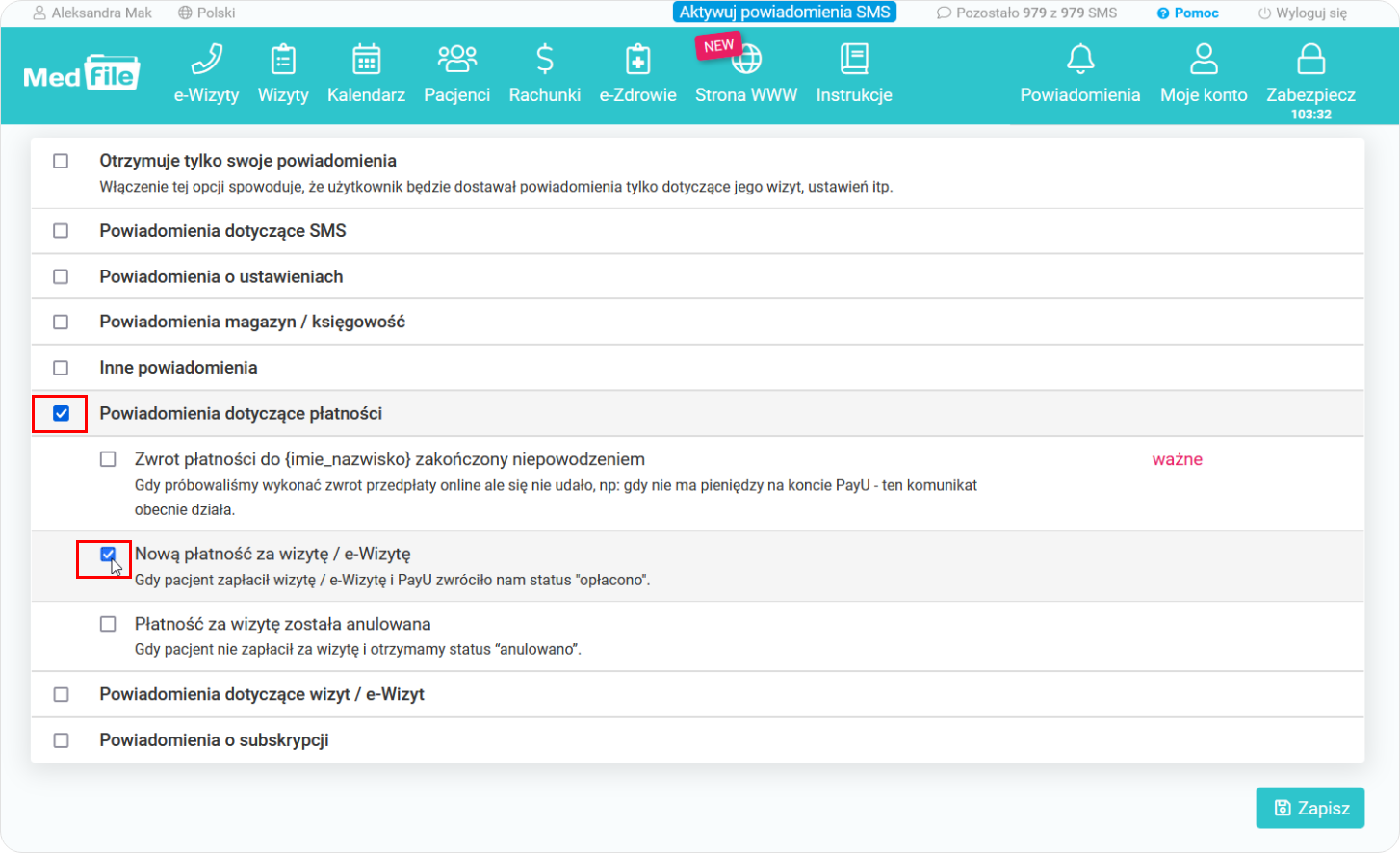Go to the Pacjenci menu label
1400x853 pixels.
tap(456, 95)
